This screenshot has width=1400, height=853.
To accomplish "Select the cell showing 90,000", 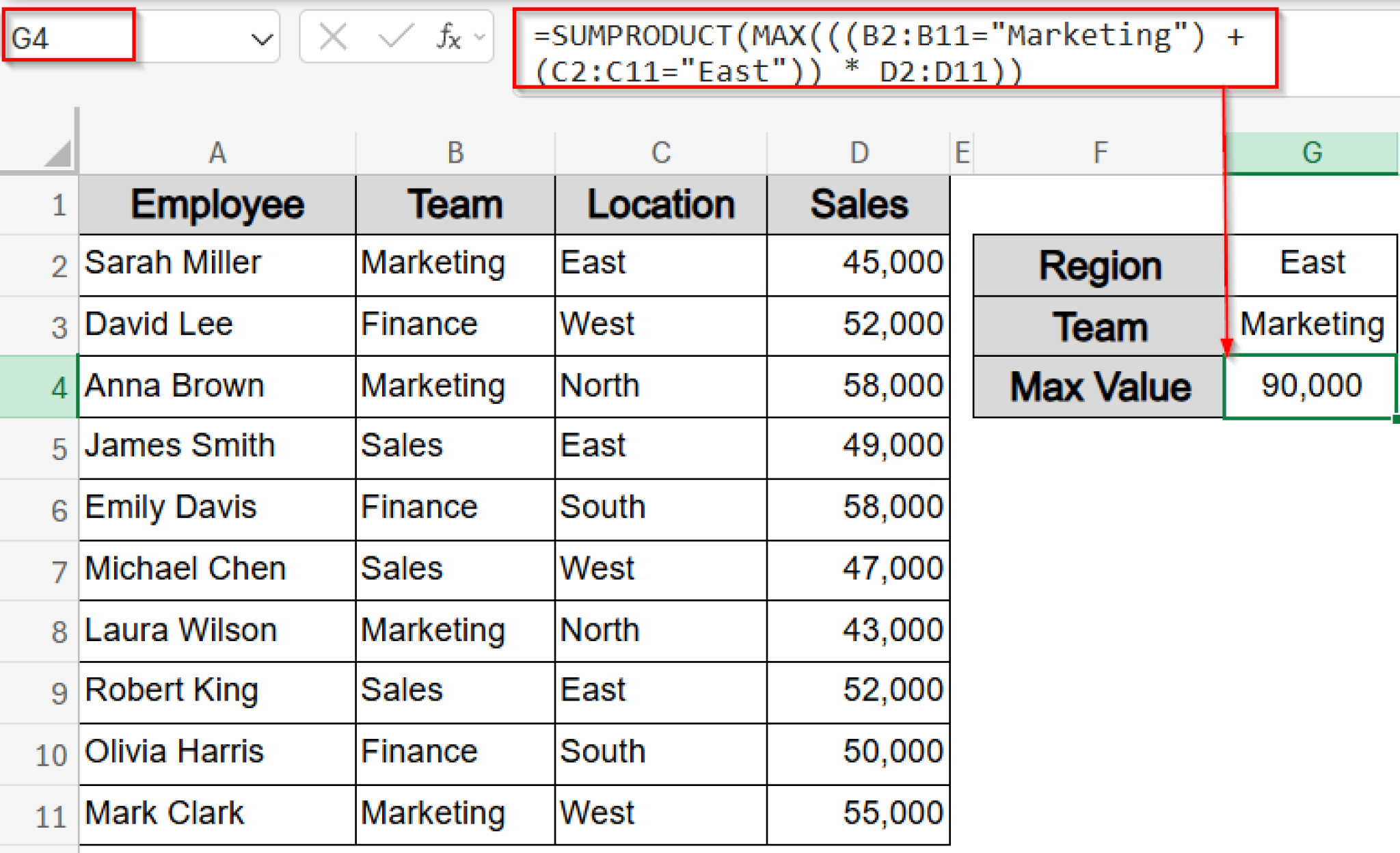I will (x=1308, y=386).
